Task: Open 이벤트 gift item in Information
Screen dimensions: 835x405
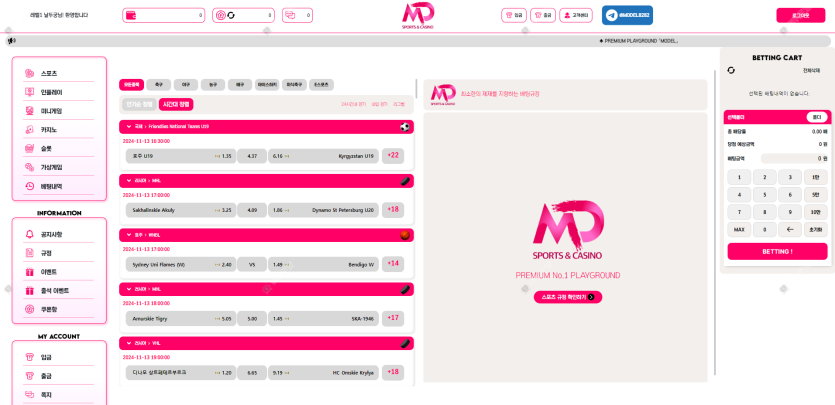Action: click(x=59, y=272)
